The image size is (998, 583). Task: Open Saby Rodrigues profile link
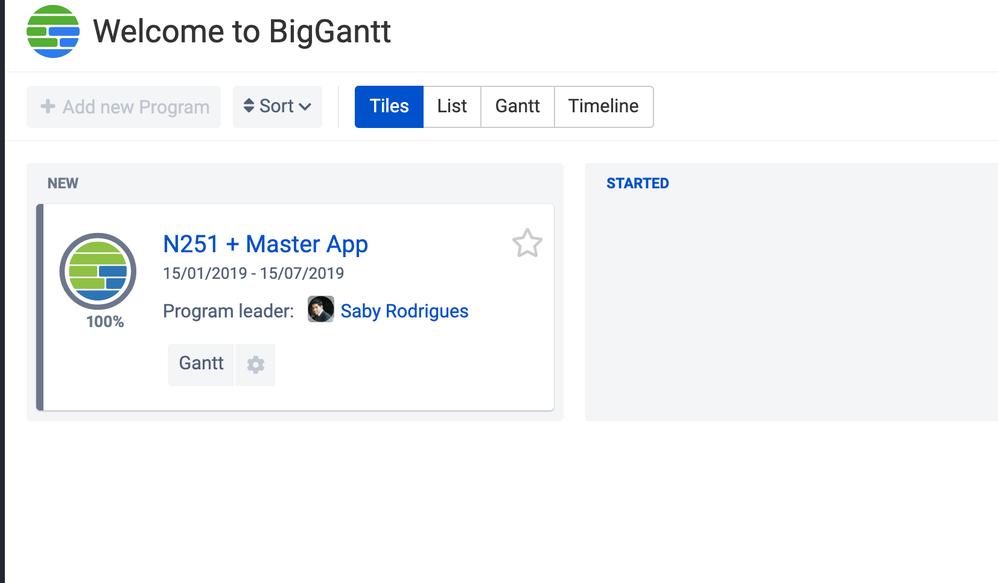[404, 311]
